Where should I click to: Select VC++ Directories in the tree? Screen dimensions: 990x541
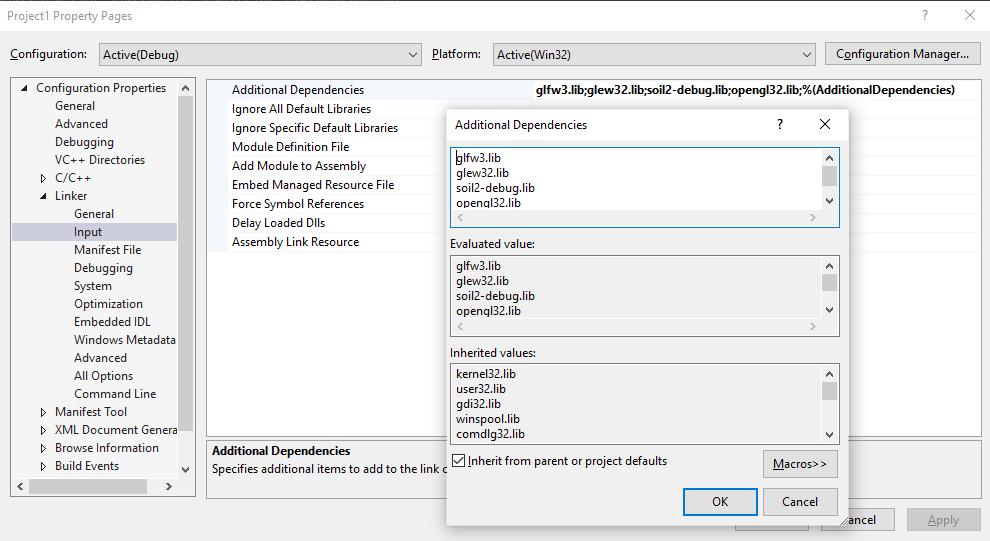(x=99, y=160)
